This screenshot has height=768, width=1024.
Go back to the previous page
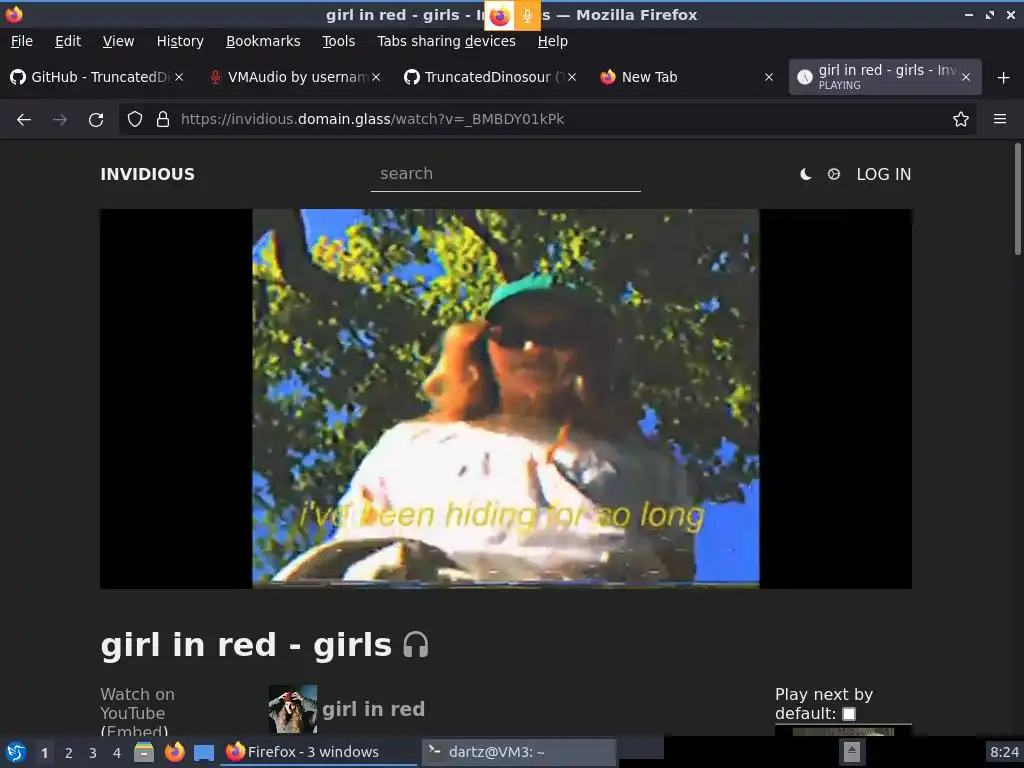coord(24,120)
